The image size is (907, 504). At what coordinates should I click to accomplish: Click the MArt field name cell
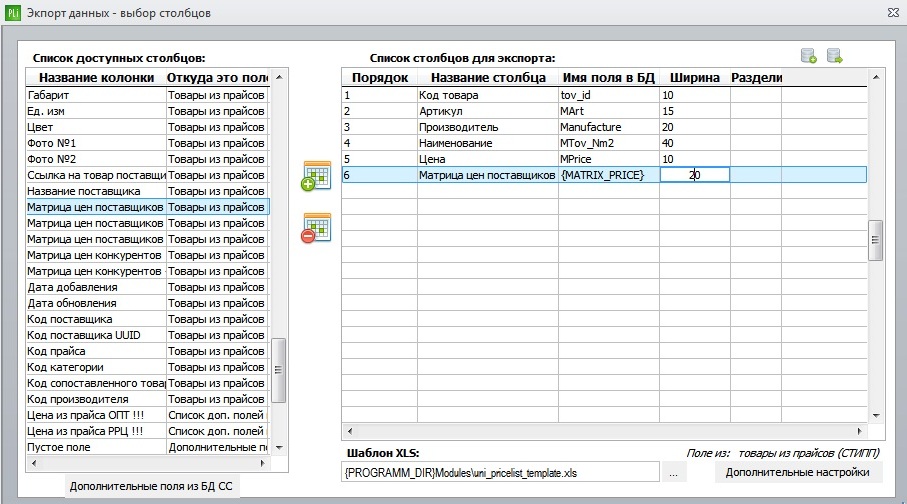[609, 111]
